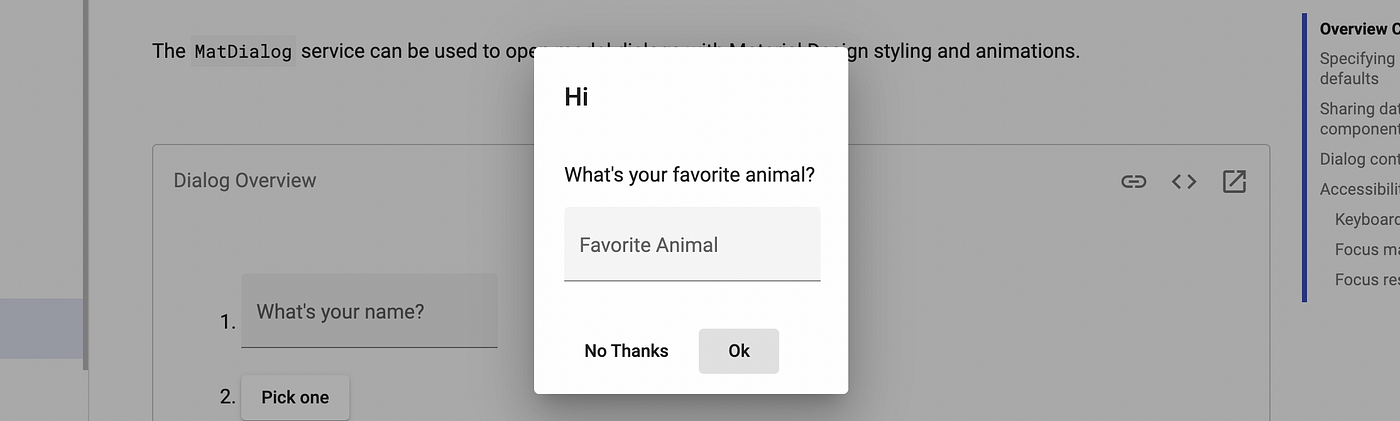Screen dimensions: 1400x421
Task: Click the Dialog Overview example title
Action: (245, 180)
